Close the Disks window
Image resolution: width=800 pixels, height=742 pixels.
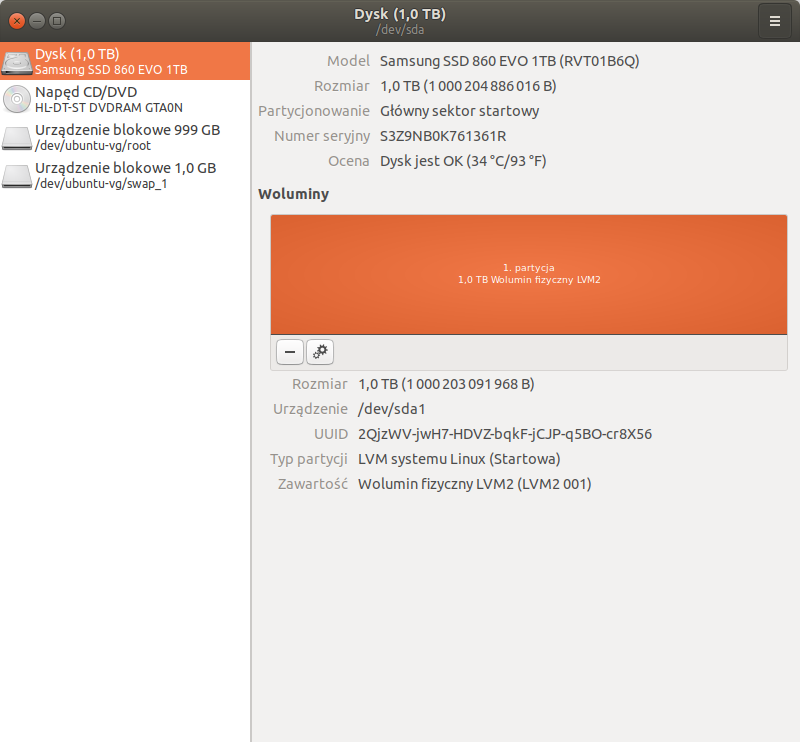click(17, 21)
